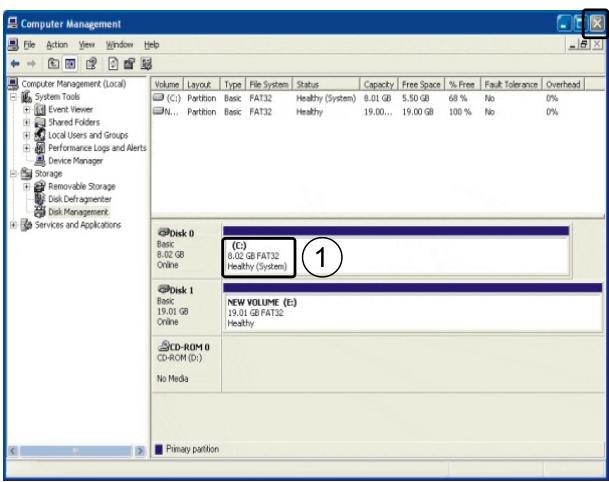Viewport: 609px width, 482px height.
Task: Click the (C:) volume drive icon in list
Action: [x=158, y=97]
